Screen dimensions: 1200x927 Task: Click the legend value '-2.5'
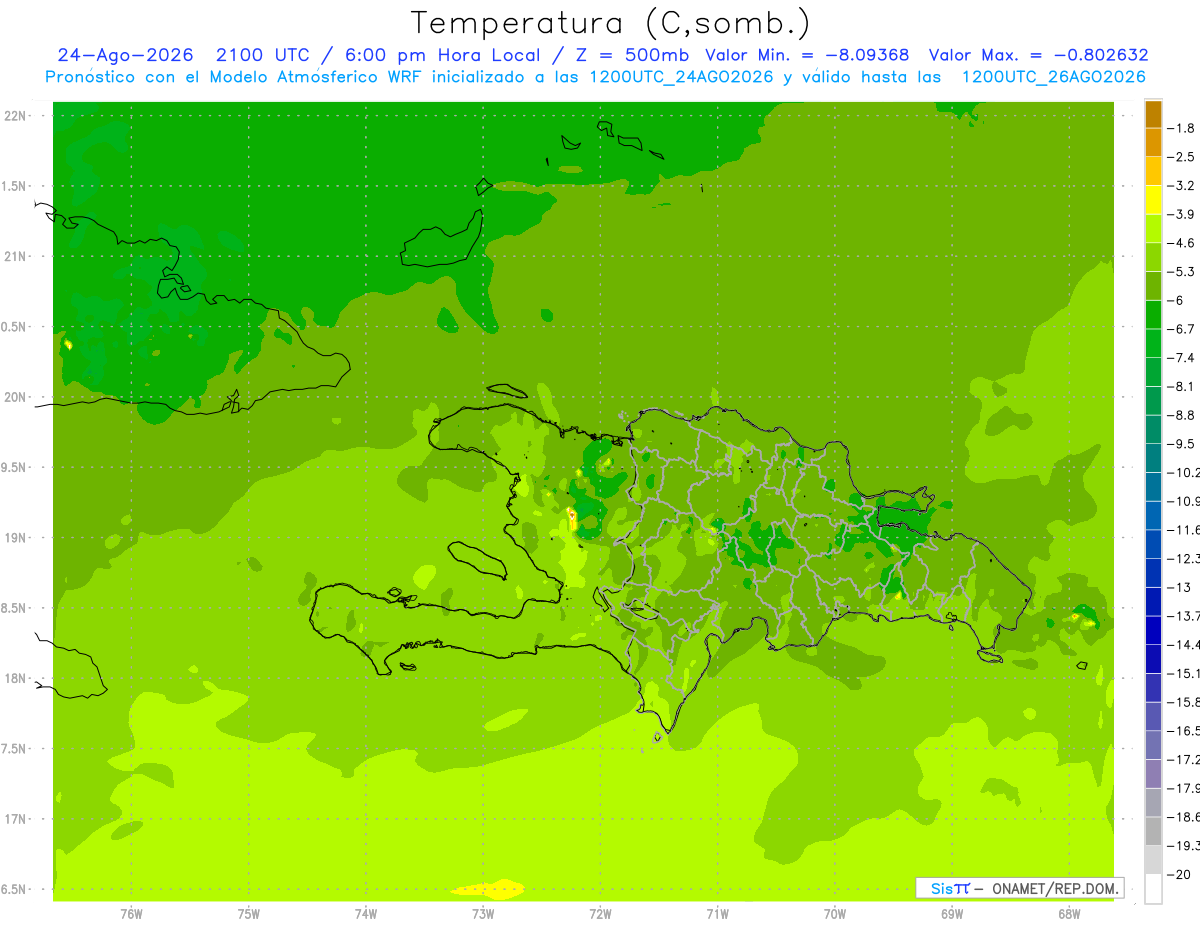coord(1182,157)
